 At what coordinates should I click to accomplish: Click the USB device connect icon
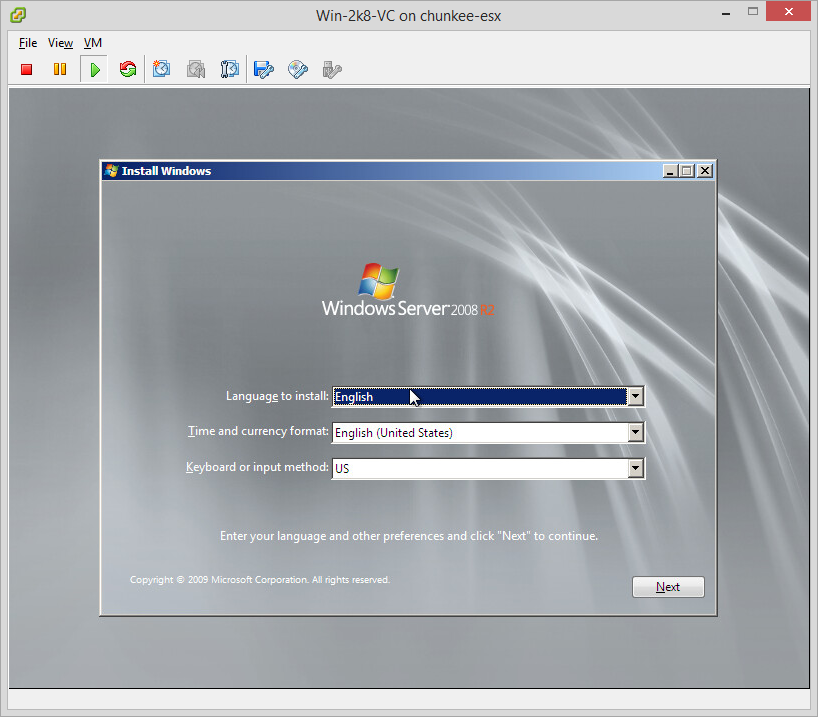(332, 69)
